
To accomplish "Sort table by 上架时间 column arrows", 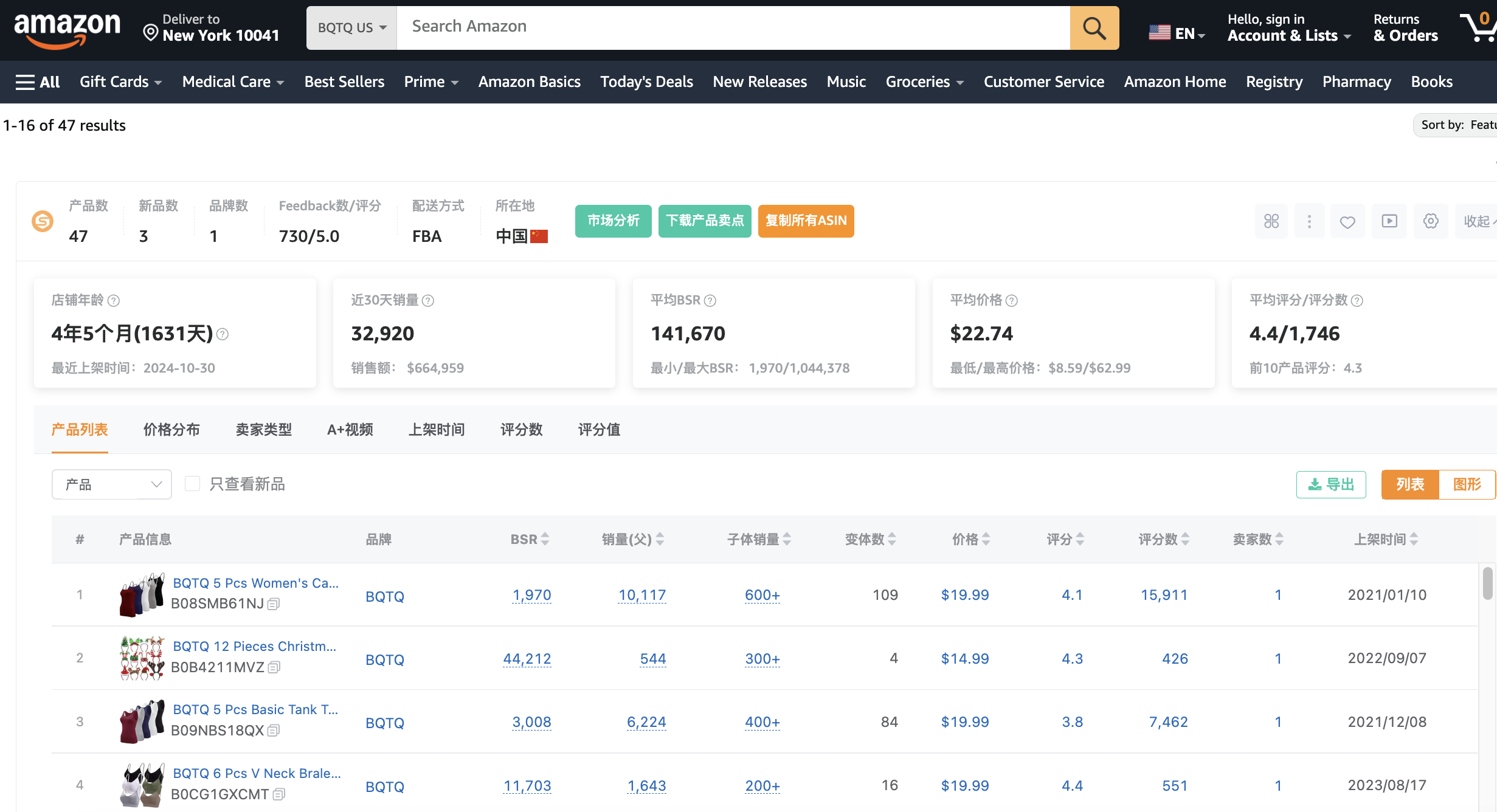I will (x=1414, y=539).
